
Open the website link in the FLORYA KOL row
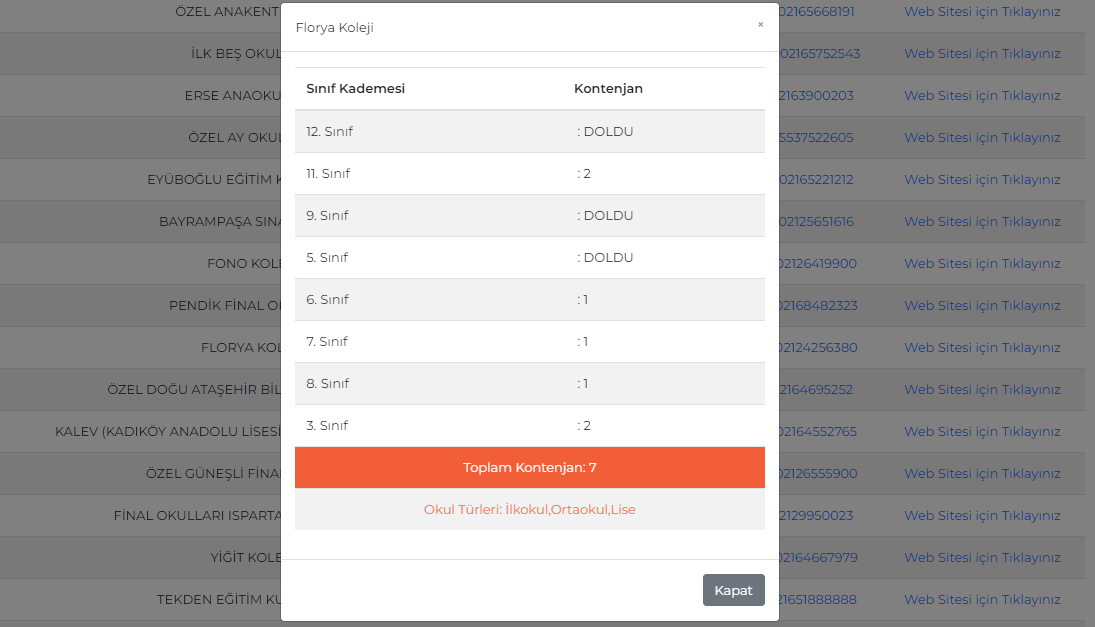point(982,348)
